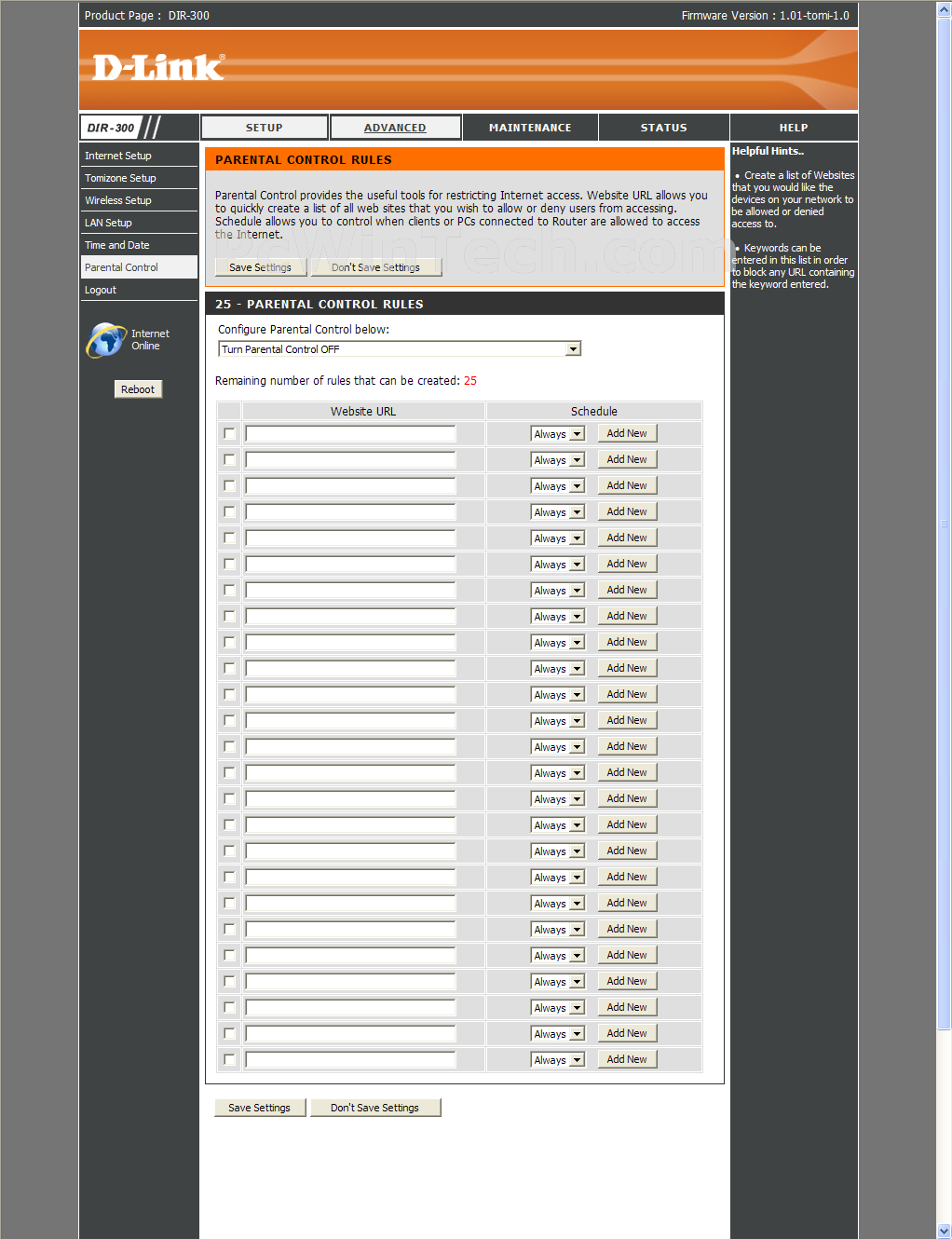Viewport: 952px width, 1239px height.
Task: Tick the checkbox in the first rule row
Action: 229,434
